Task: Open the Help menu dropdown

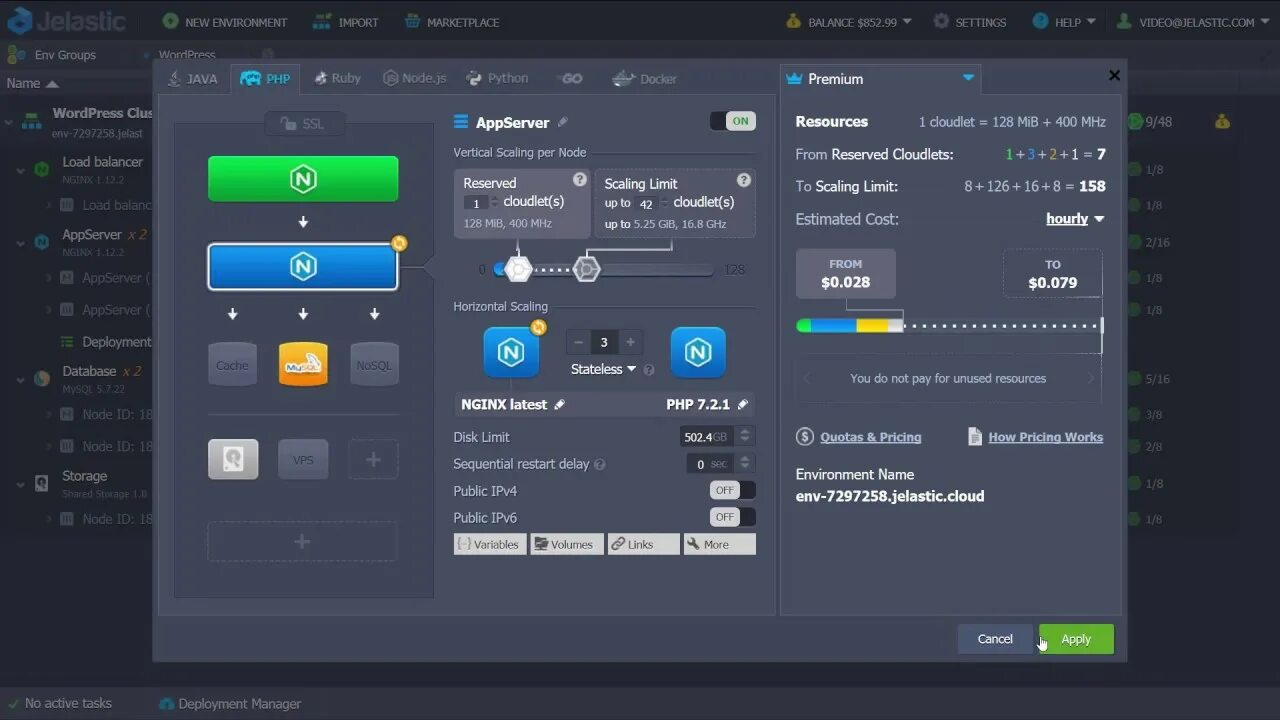Action: [1064, 21]
